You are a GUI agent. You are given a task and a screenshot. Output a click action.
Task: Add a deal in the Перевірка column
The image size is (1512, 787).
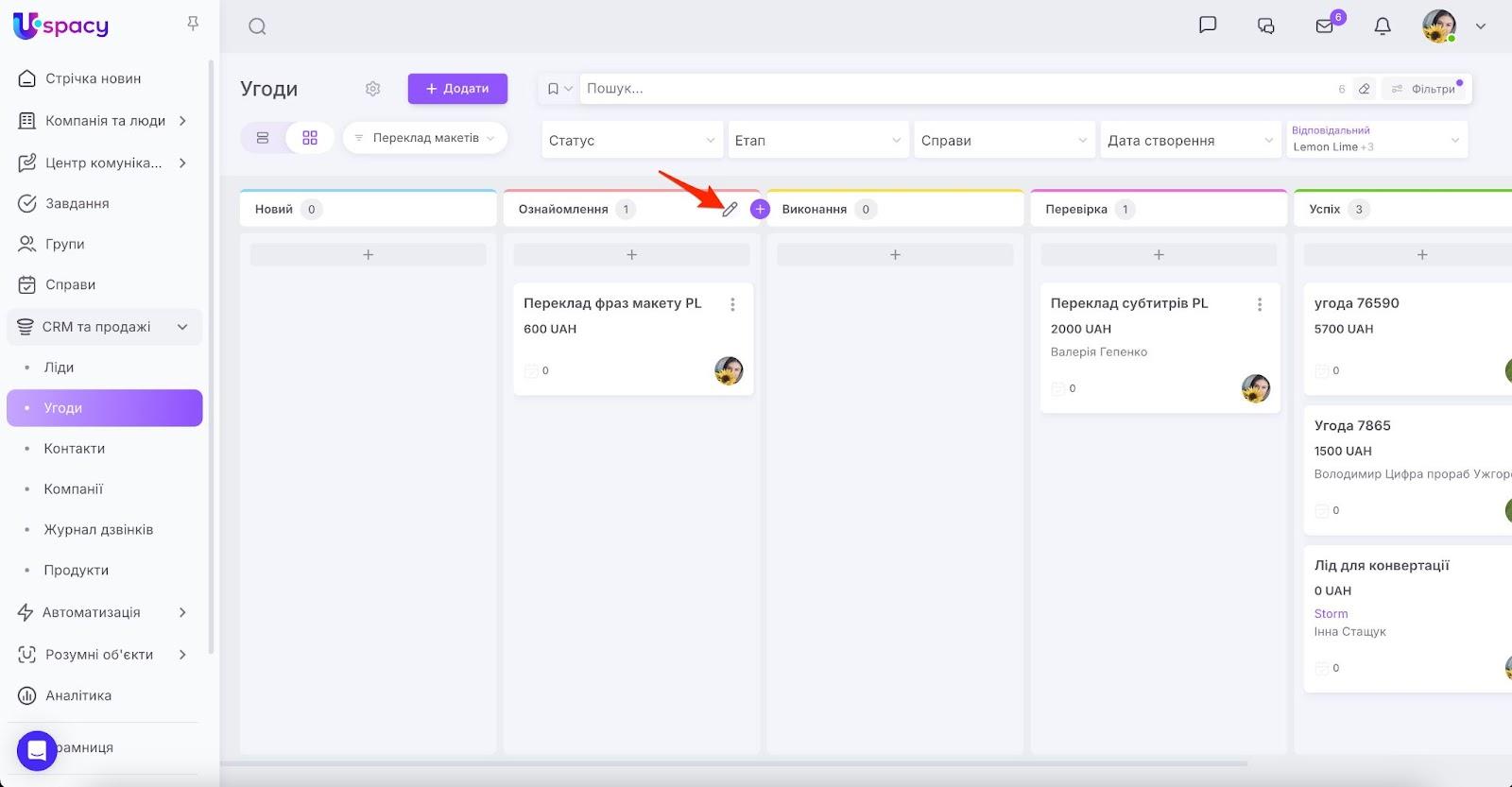click(x=1159, y=255)
